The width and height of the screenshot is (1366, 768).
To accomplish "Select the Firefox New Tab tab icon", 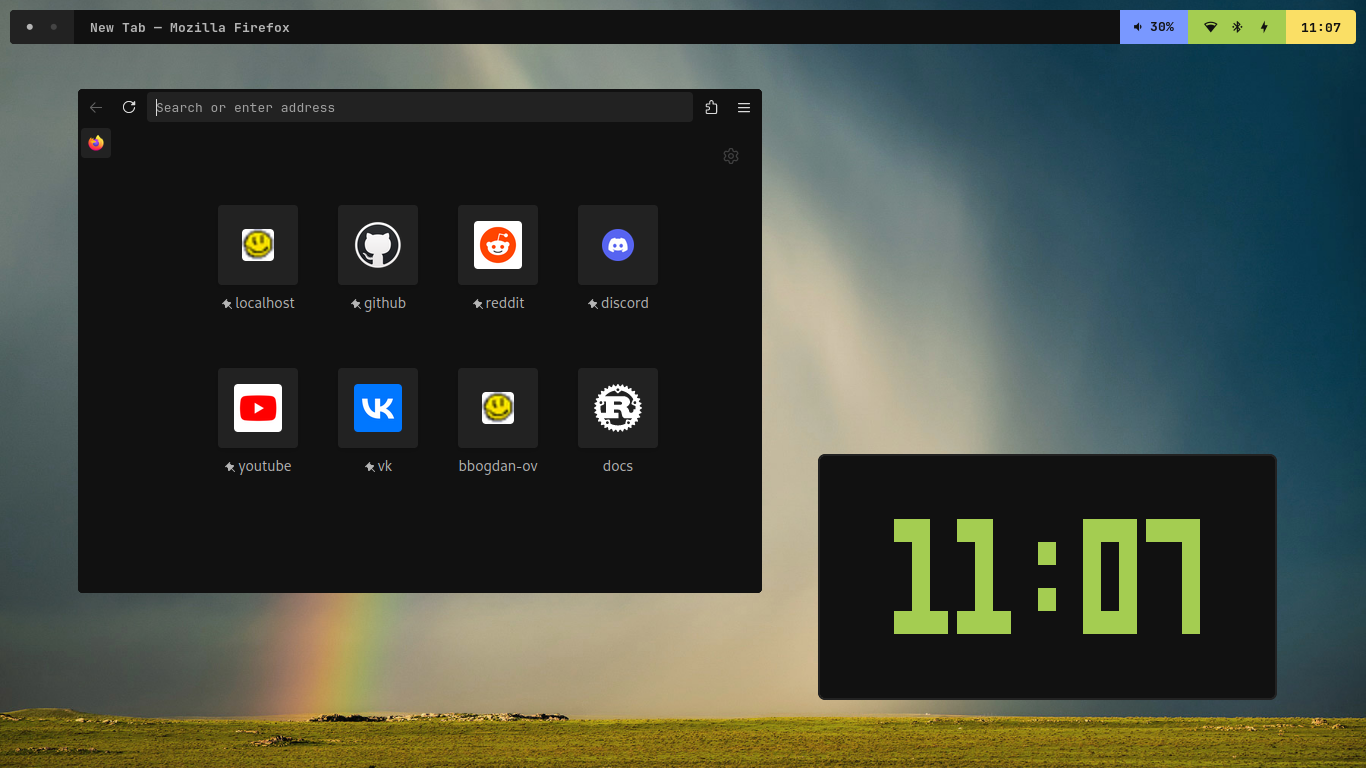I will (x=96, y=143).
